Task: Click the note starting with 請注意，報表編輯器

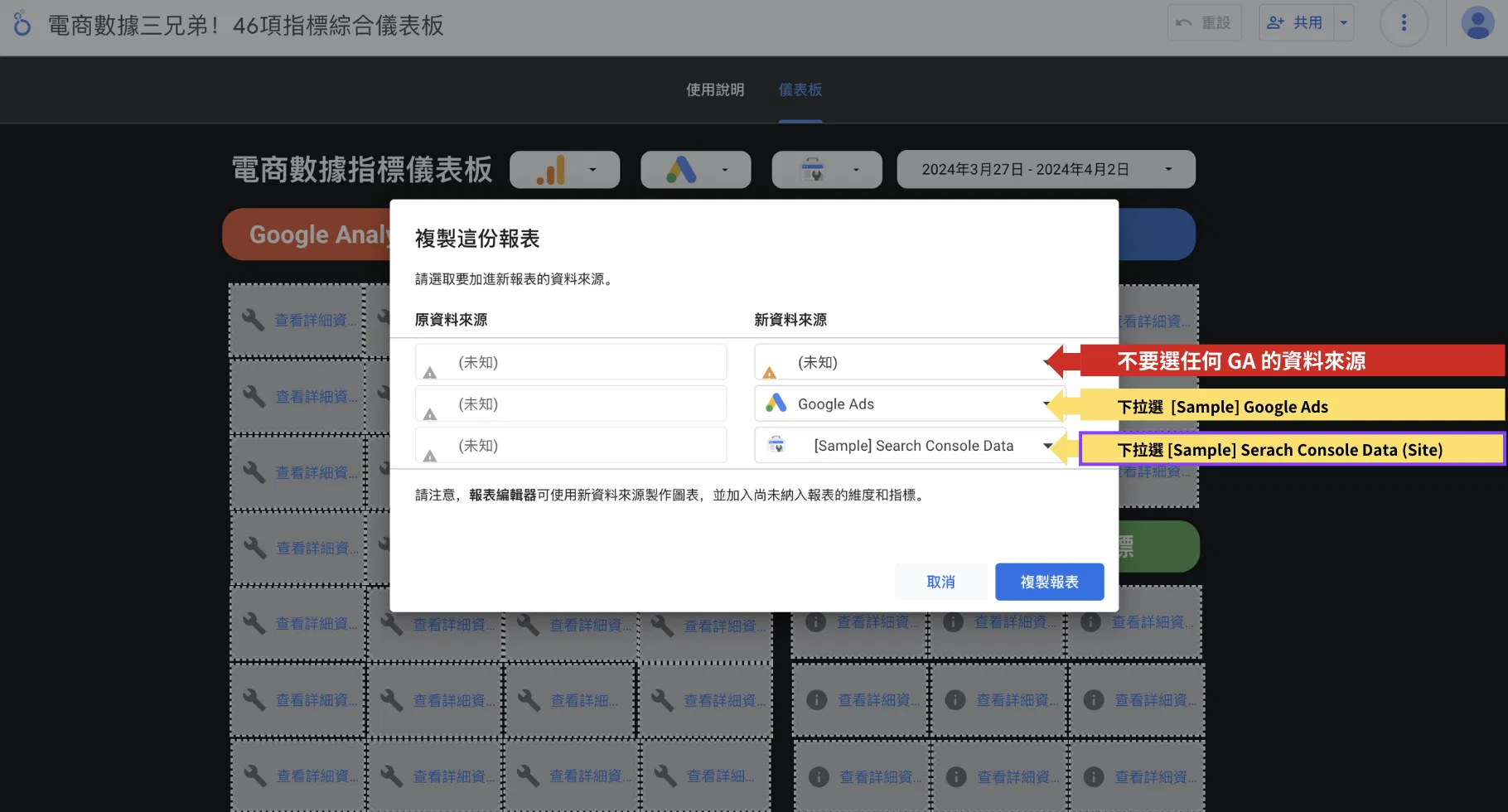Action: point(671,495)
